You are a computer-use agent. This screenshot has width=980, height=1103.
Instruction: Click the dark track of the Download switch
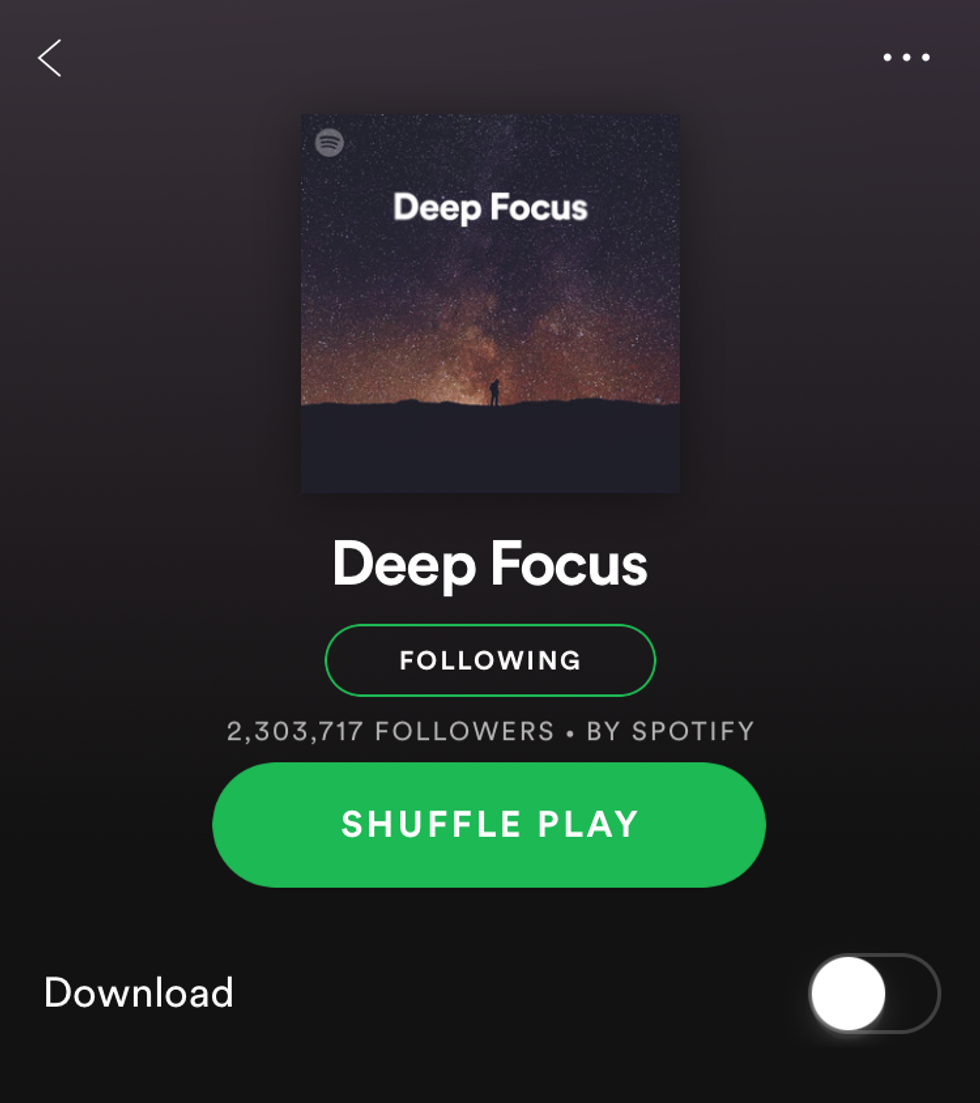click(912, 993)
